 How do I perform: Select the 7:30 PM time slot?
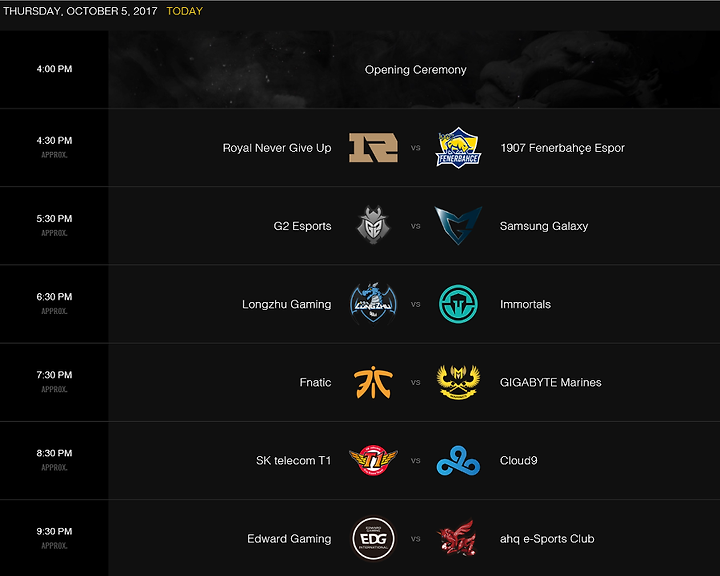pyautogui.click(x=54, y=375)
